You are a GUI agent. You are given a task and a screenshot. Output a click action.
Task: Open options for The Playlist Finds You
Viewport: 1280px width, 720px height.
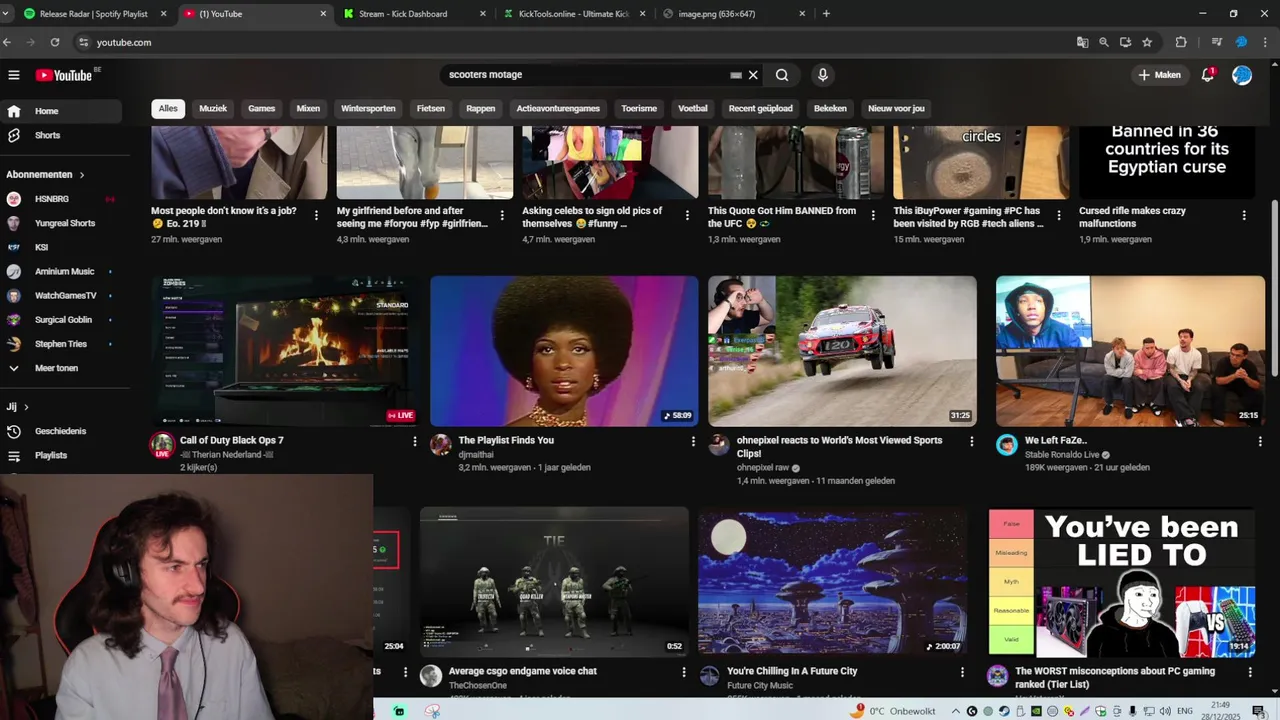693,441
